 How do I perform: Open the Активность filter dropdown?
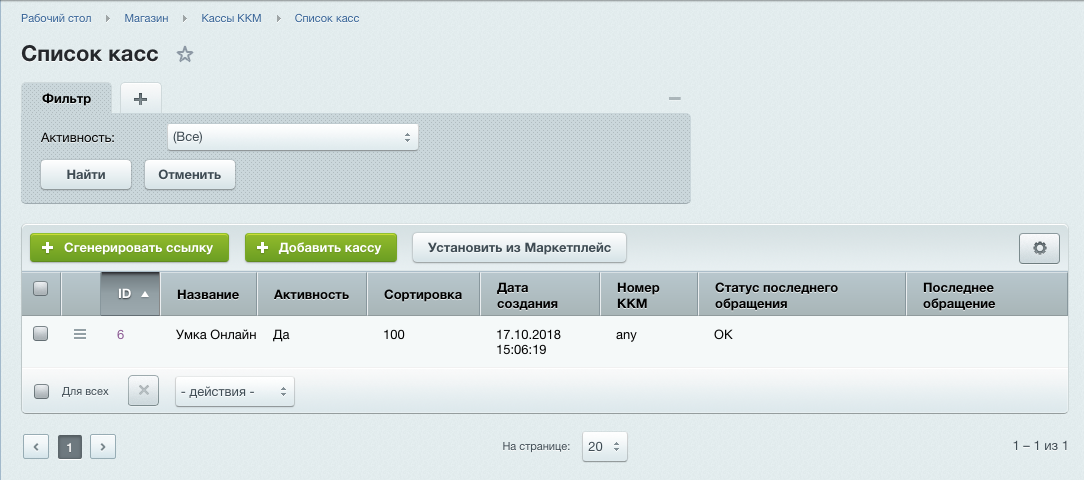(292, 137)
